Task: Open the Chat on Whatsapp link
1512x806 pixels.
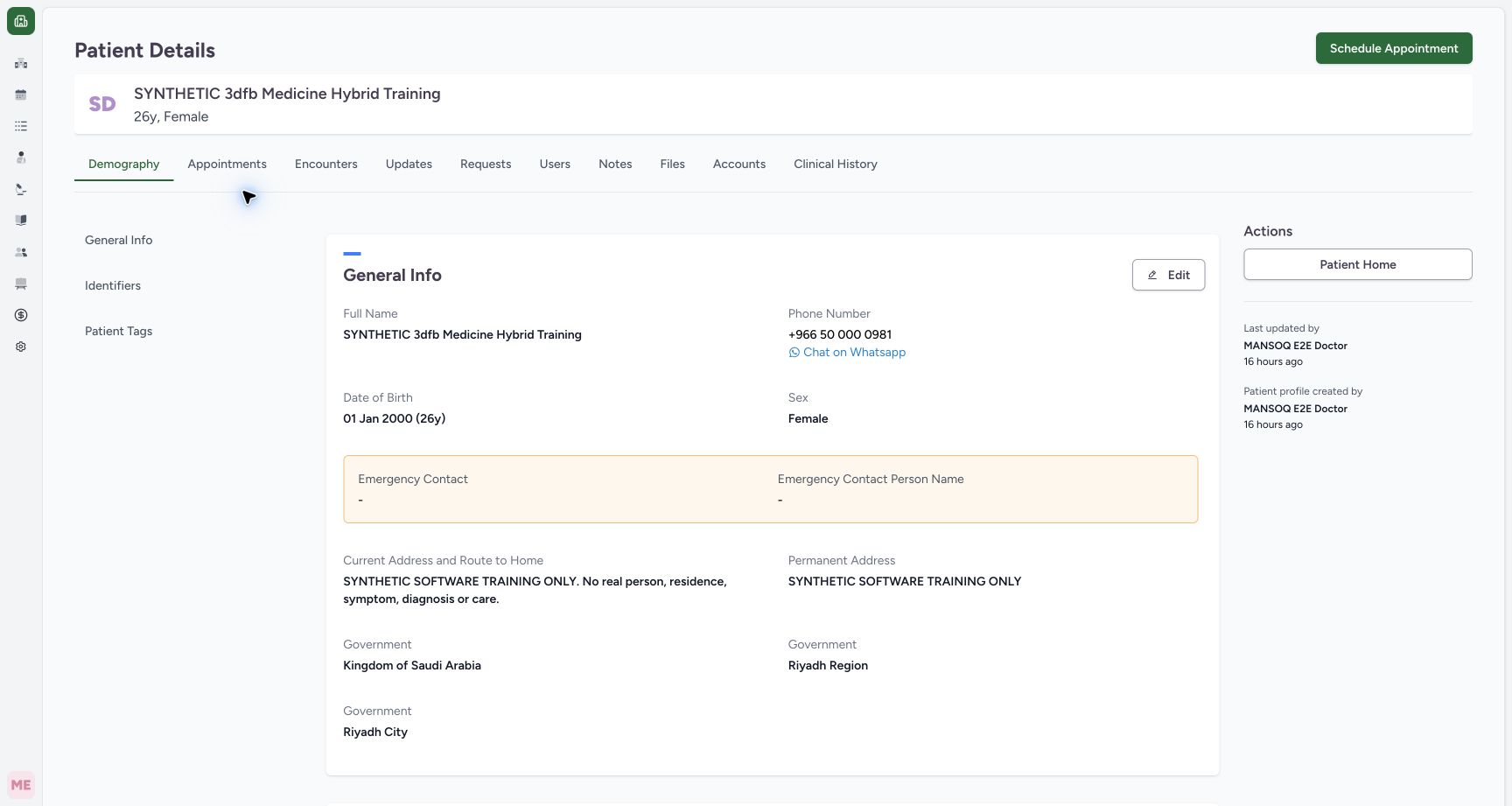Action: [847, 353]
